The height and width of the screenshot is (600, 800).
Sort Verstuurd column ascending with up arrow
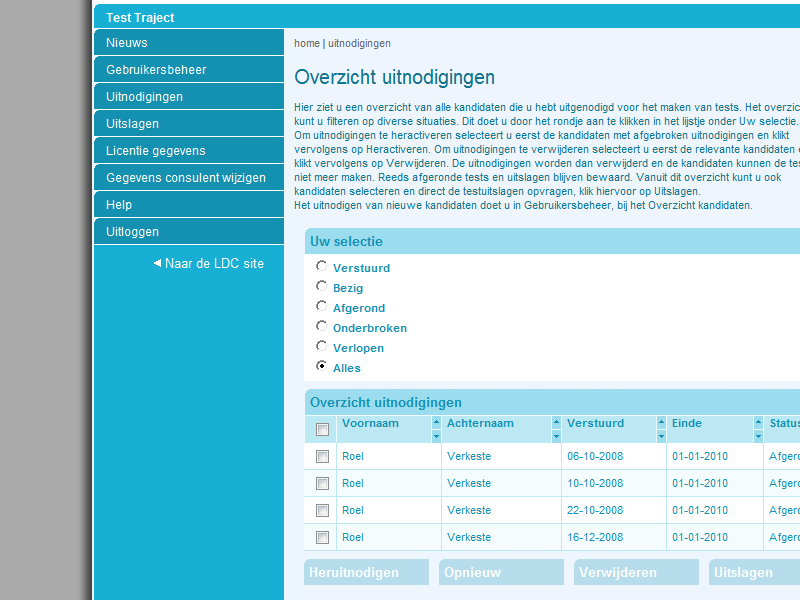coord(661,422)
